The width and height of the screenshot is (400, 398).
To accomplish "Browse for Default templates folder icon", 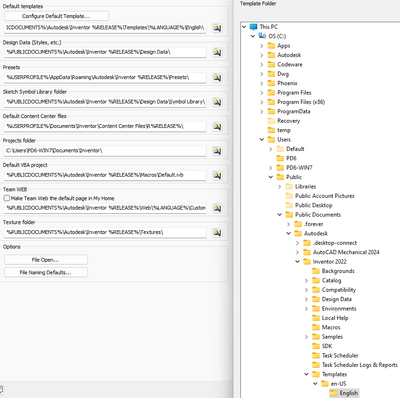I will [217, 28].
